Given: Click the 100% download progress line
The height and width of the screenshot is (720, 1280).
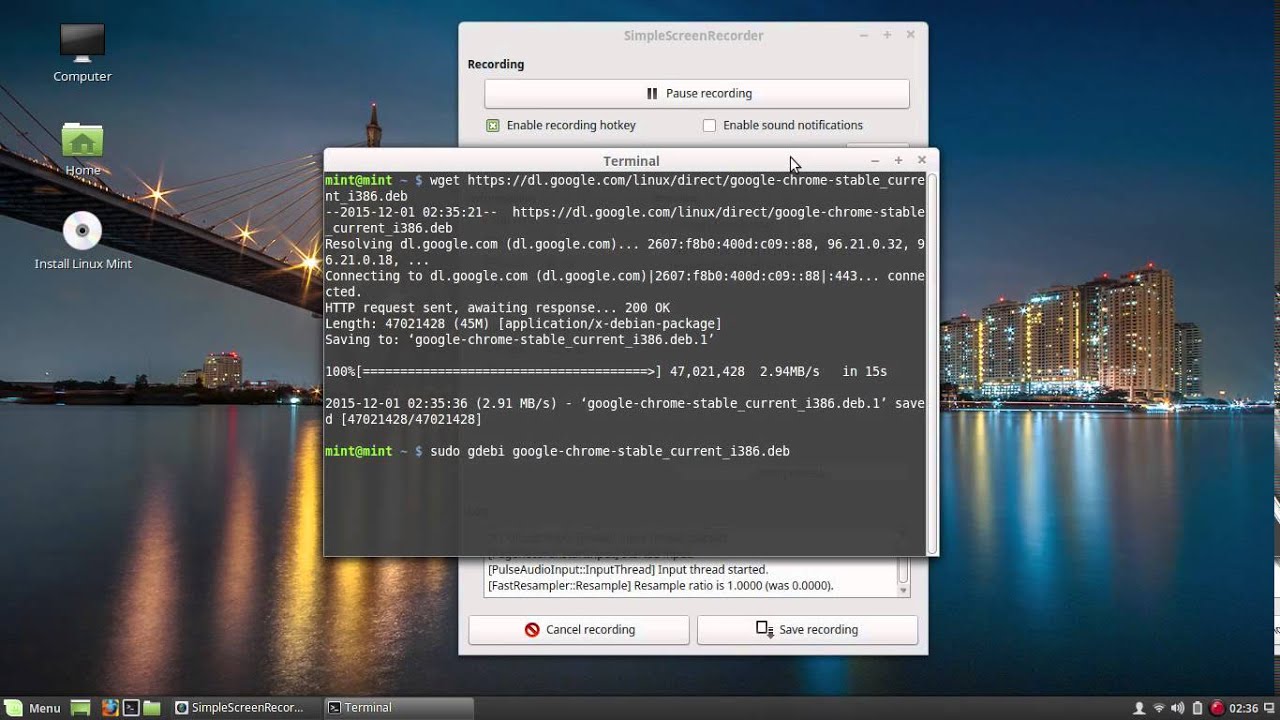Looking at the screenshot, I should tap(606, 371).
